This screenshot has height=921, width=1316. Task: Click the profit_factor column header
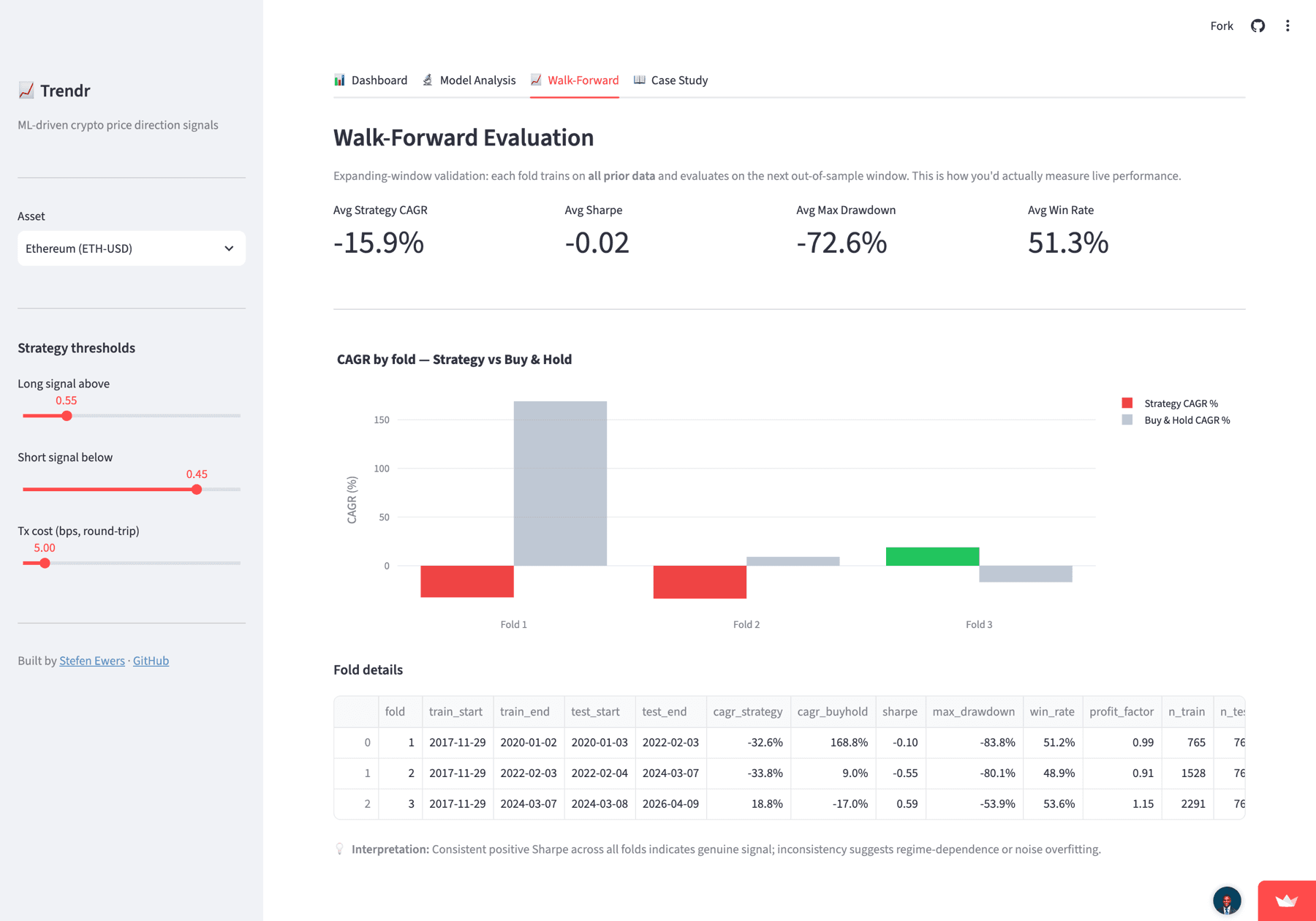[1122, 711]
